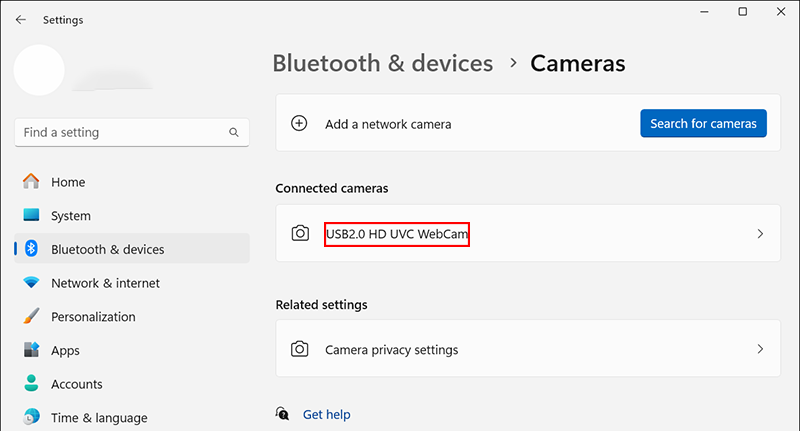The height and width of the screenshot is (431, 800).
Task: Click the Personalization paintbrush icon
Action: (x=31, y=317)
